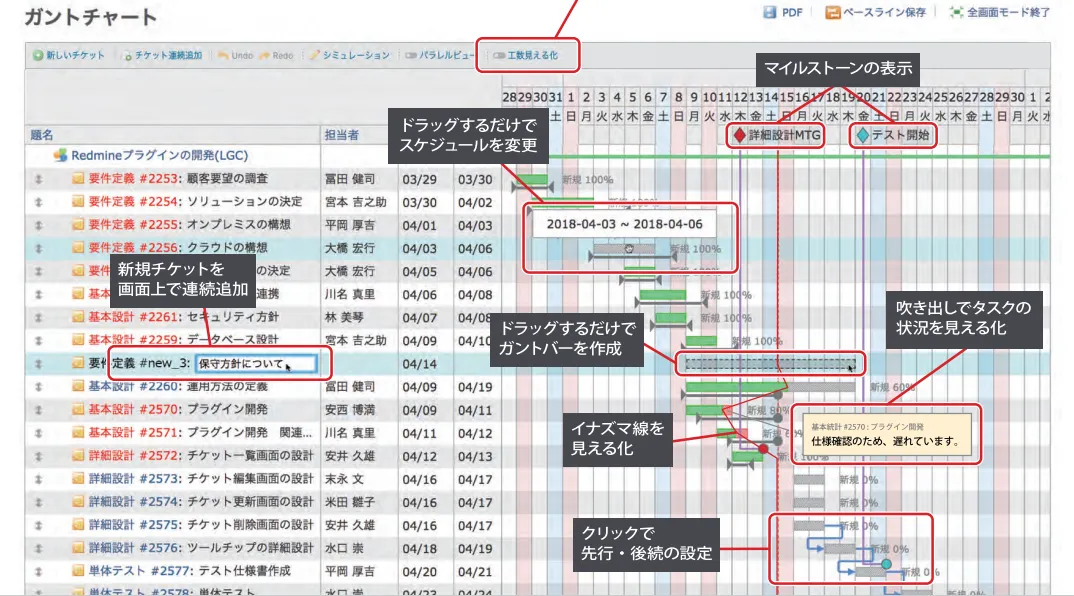Click the 新しいチケット green plus icon

(x=38, y=55)
